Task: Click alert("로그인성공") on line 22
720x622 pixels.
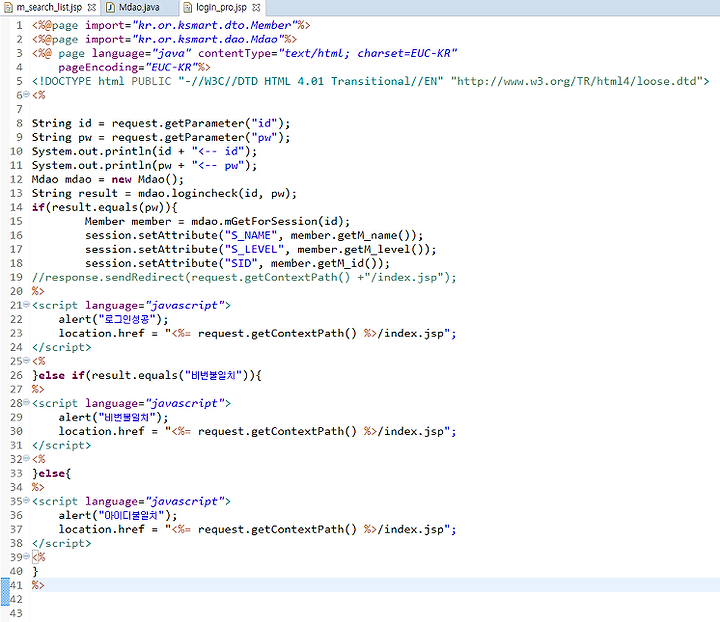Action: coord(113,319)
